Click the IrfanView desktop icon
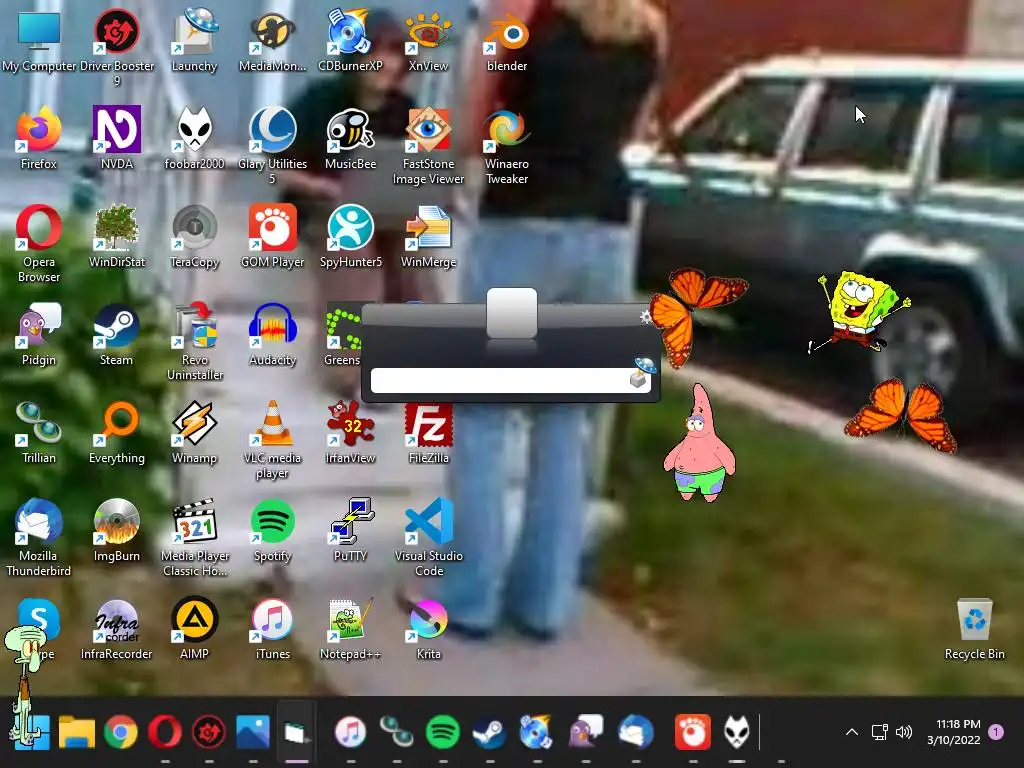This screenshot has width=1024, height=768. tap(350, 432)
